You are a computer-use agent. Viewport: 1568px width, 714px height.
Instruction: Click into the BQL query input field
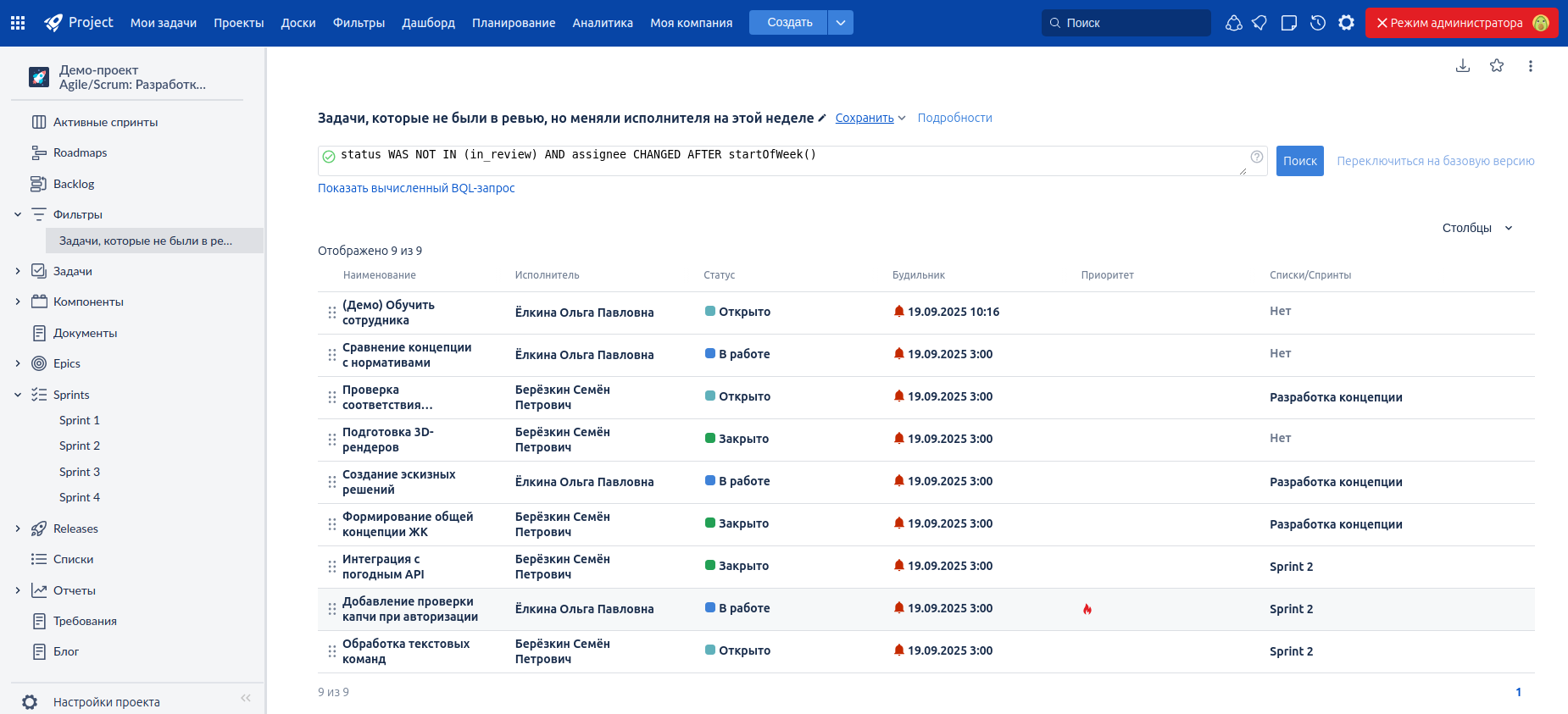(x=780, y=160)
